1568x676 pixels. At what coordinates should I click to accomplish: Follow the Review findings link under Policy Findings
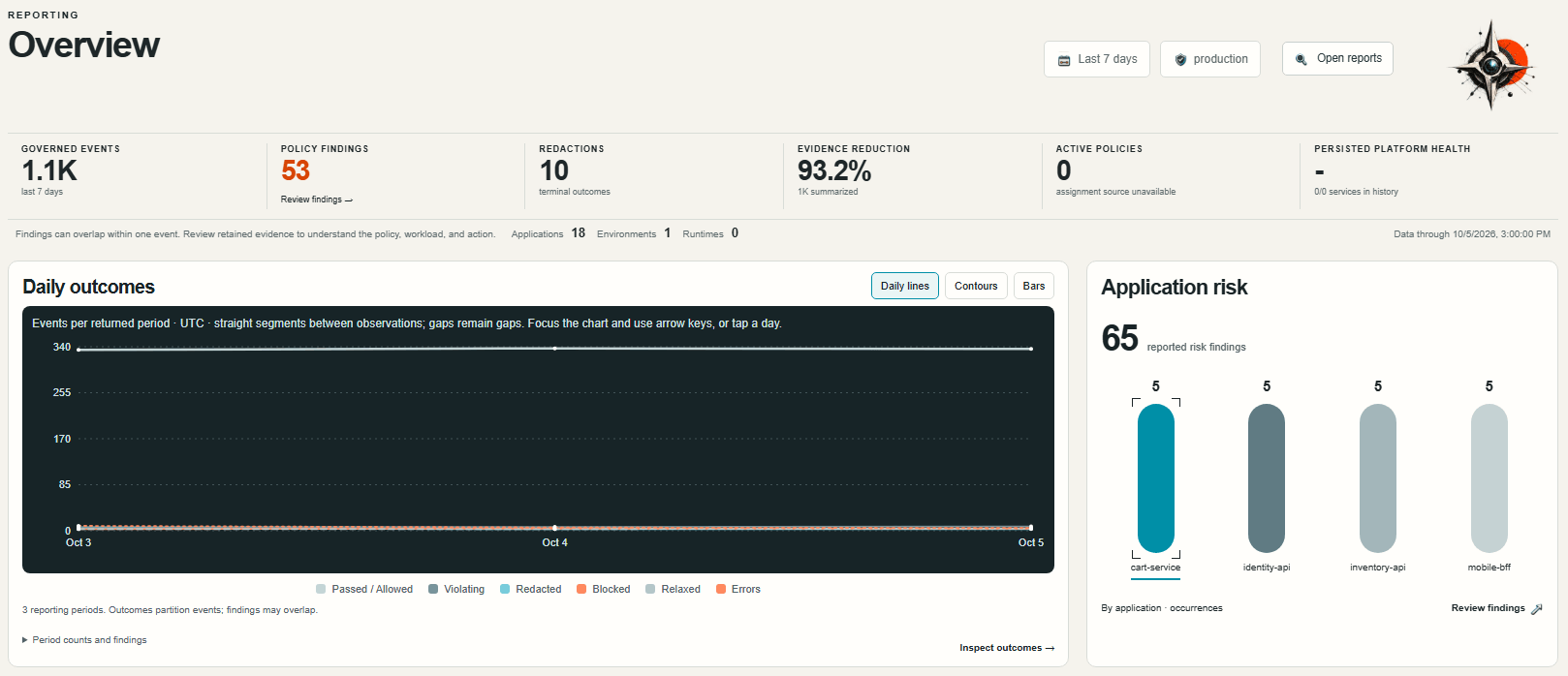click(x=317, y=200)
